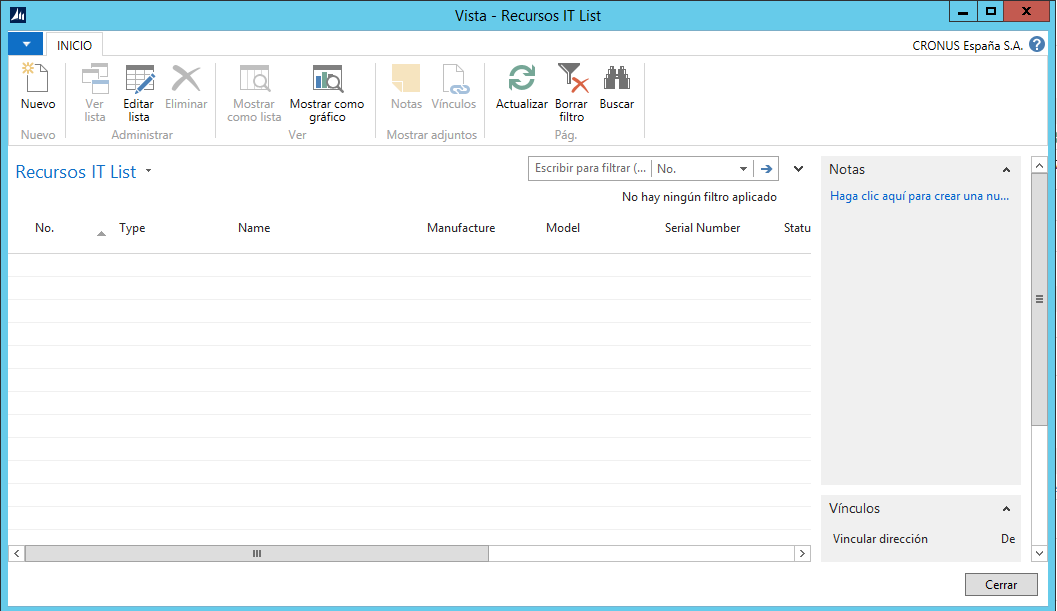The height and width of the screenshot is (611, 1057).
Task: Click the Nuevo document icon
Action: click(36, 78)
